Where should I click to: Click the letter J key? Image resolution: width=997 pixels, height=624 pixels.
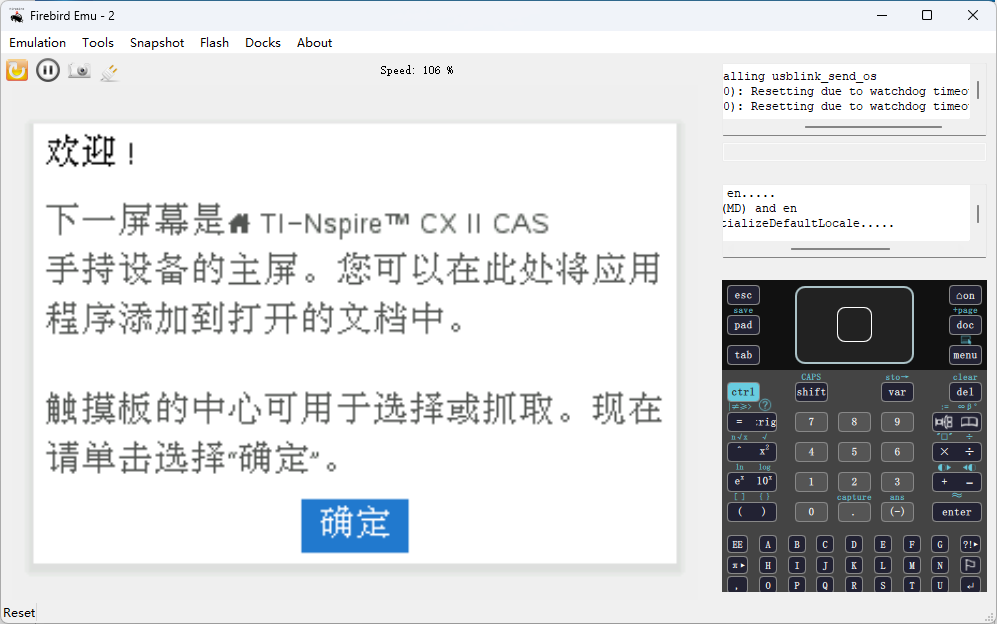(825, 565)
